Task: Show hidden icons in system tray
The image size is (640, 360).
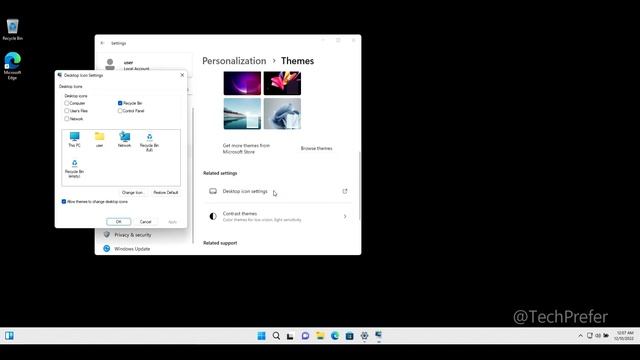Action: (x=580, y=336)
